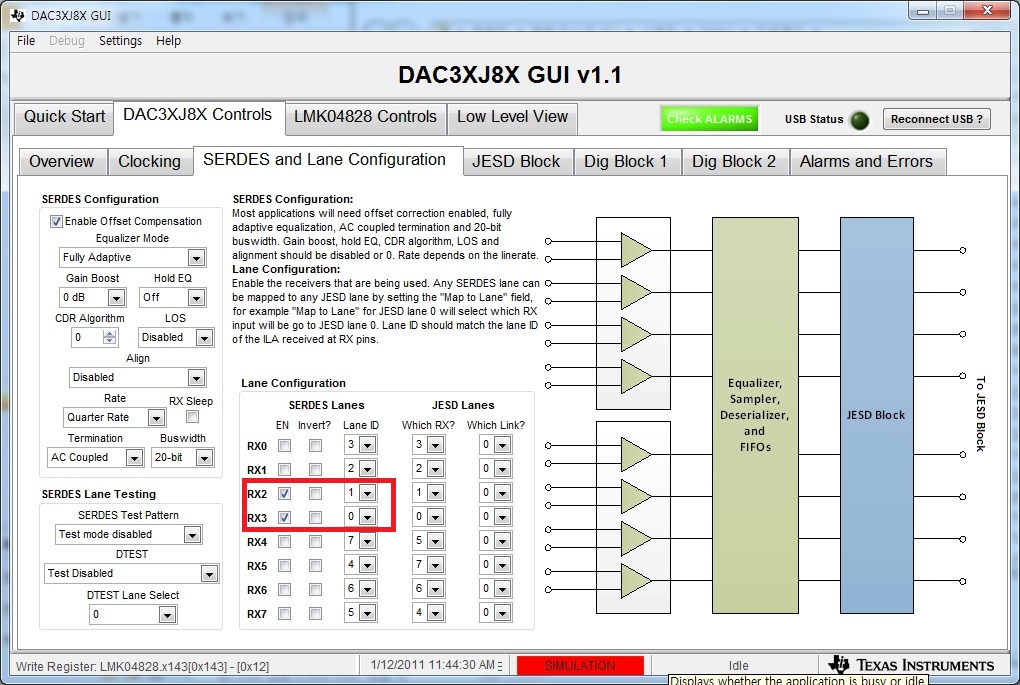Switch to the Quick Start tab
Viewport: 1020px width, 685px height.
(64, 117)
